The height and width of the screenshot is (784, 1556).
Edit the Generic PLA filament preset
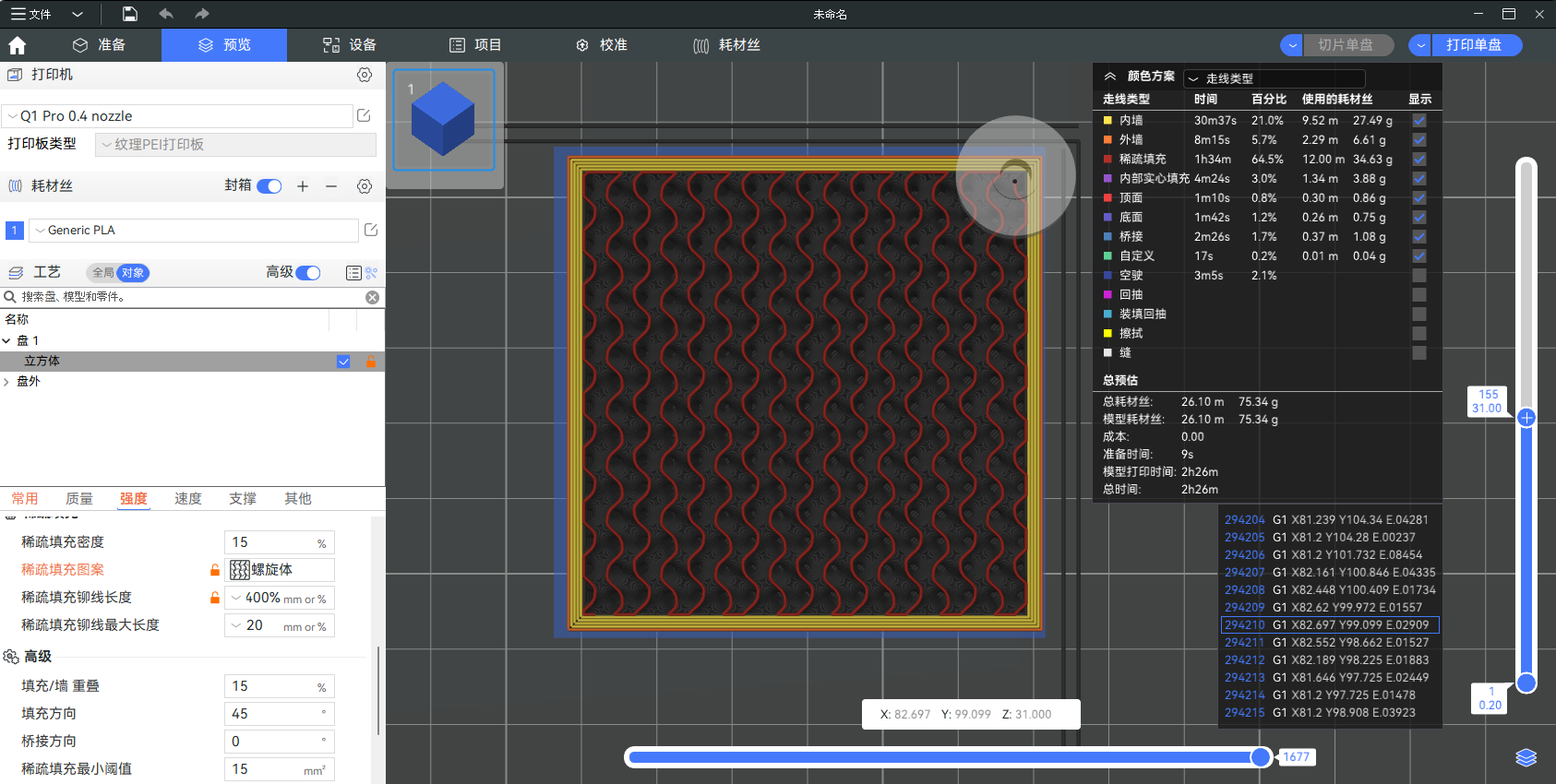[371, 230]
